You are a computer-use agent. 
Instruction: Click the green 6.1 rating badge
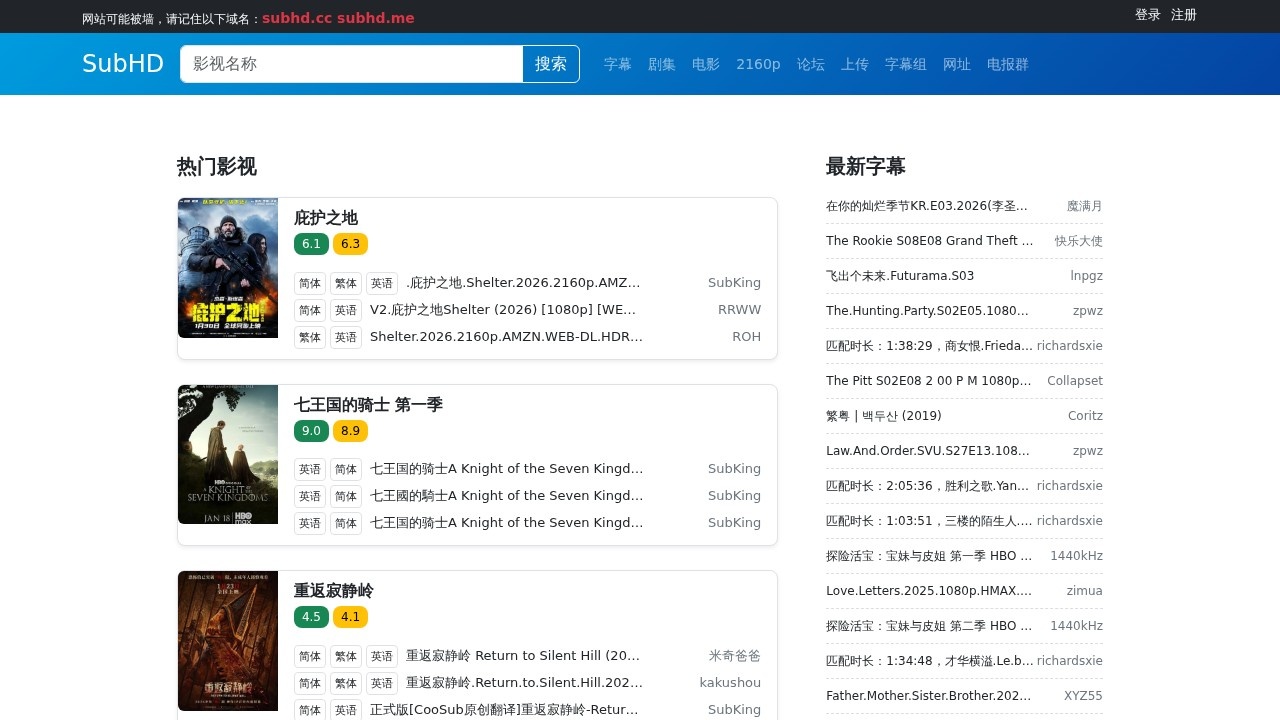coord(311,244)
